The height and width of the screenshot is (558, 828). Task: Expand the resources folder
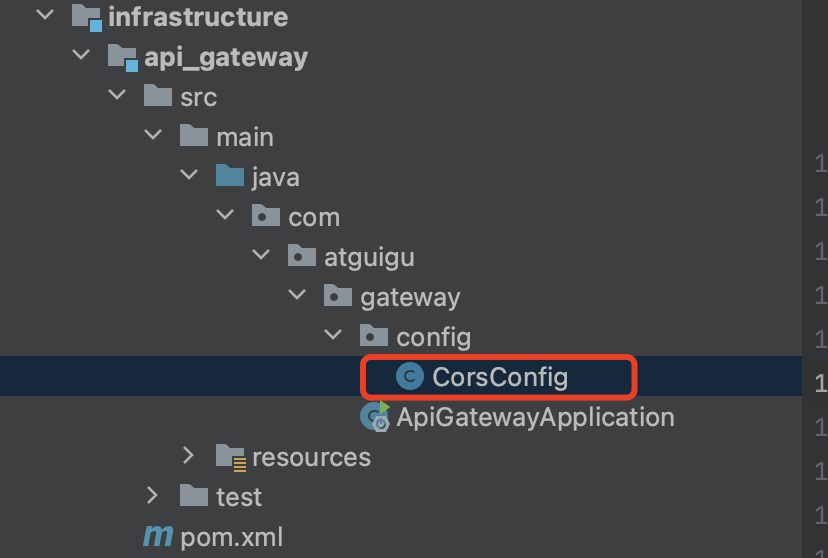[189, 457]
